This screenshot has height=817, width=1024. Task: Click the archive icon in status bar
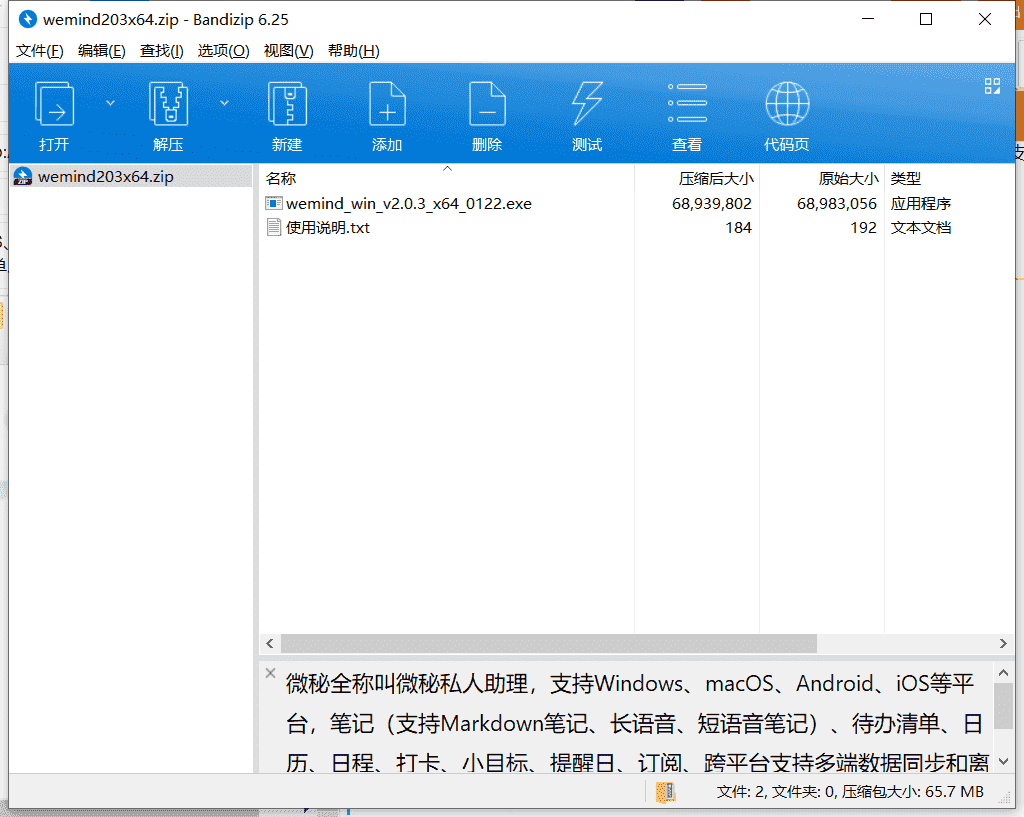(666, 792)
